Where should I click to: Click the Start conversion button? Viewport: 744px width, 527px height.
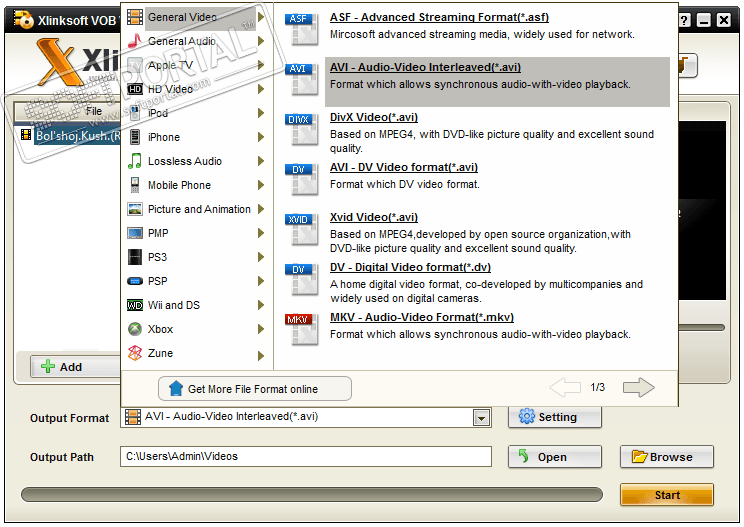coord(667,495)
